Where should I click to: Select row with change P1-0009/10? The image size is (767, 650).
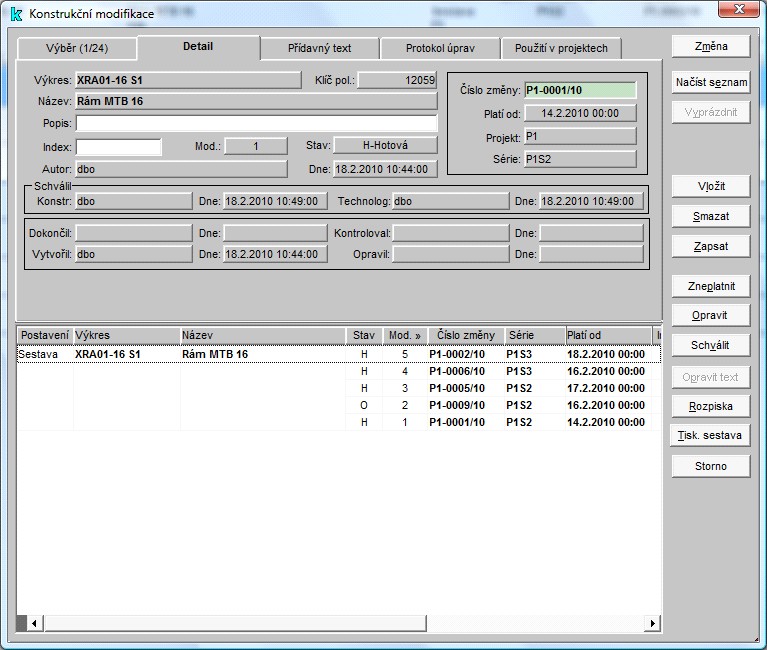pos(338,405)
